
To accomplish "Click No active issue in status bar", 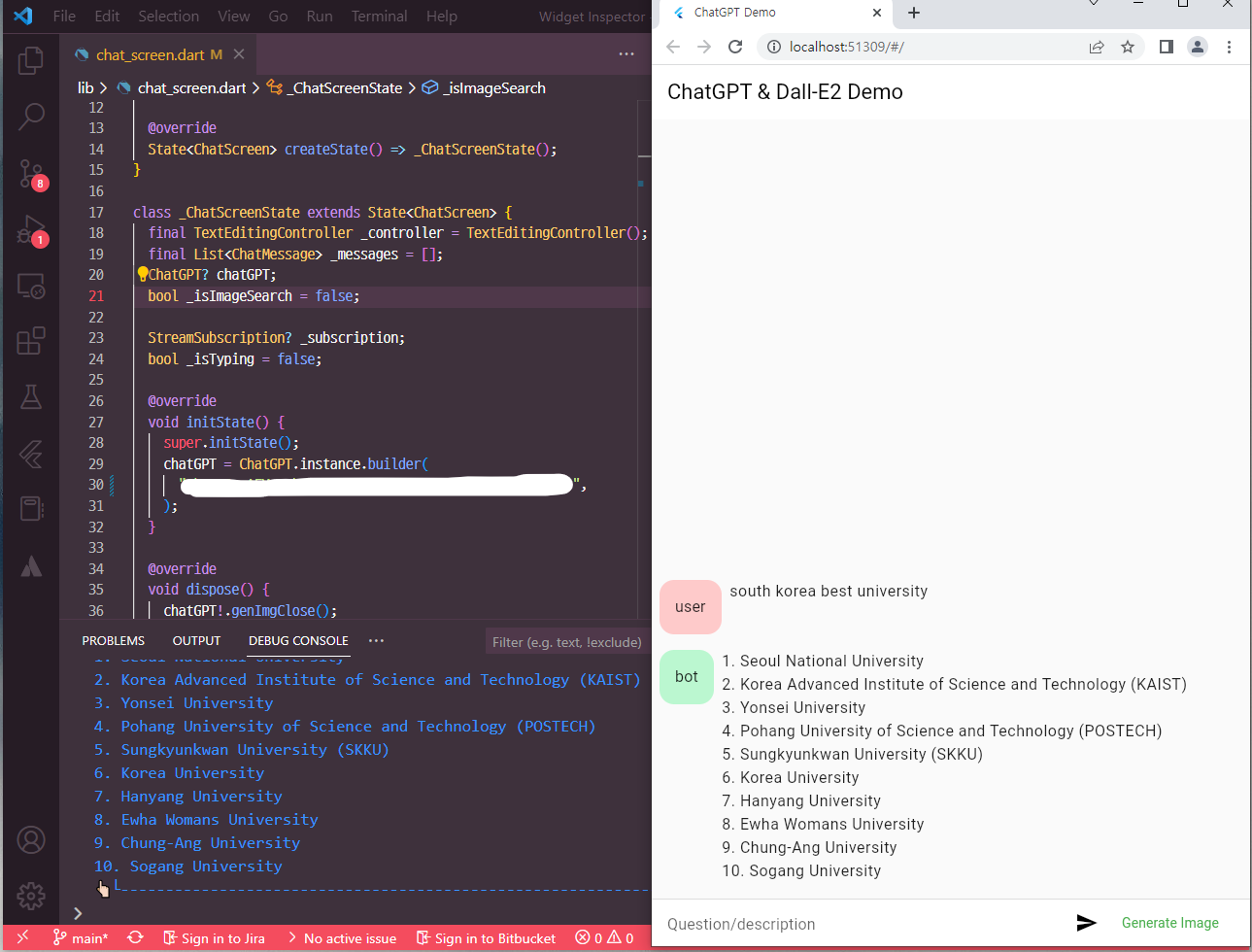I will [342, 937].
